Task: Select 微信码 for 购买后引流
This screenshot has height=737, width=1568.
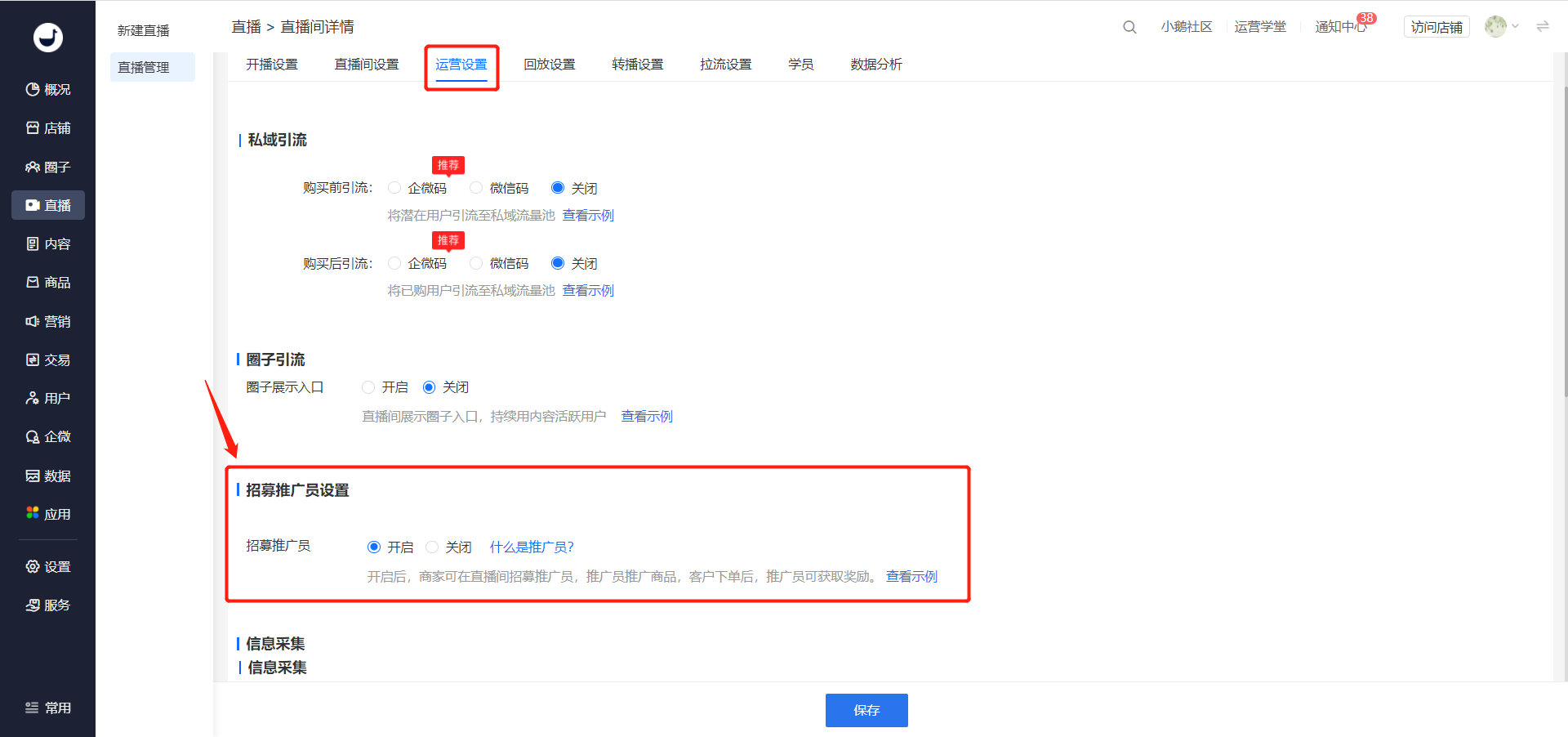Action: pos(477,263)
